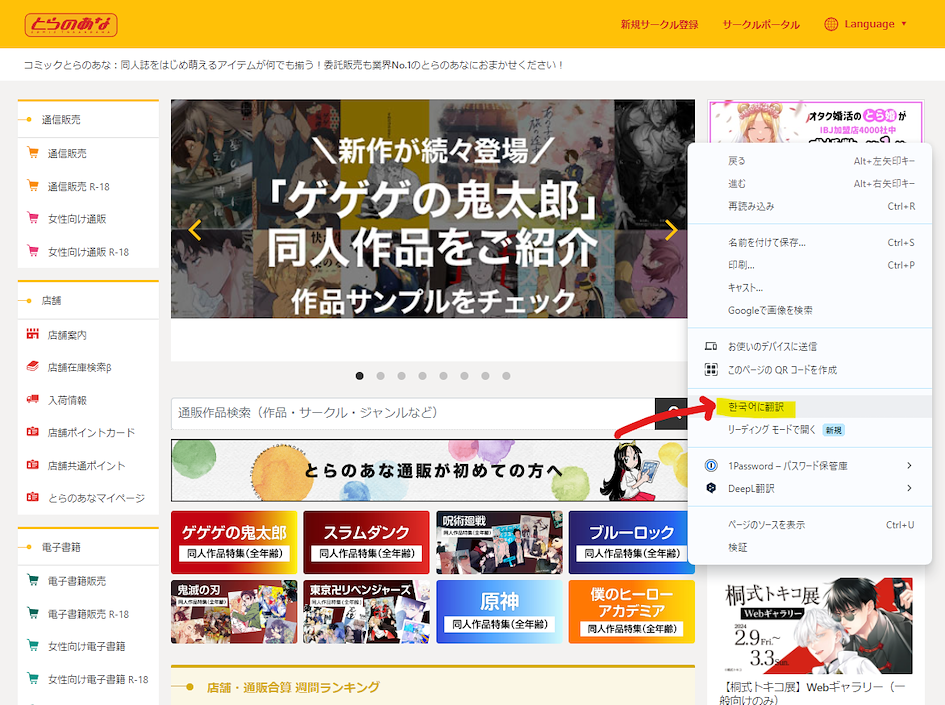
Task: Choose 進む in the context menu
Action: 809,184
